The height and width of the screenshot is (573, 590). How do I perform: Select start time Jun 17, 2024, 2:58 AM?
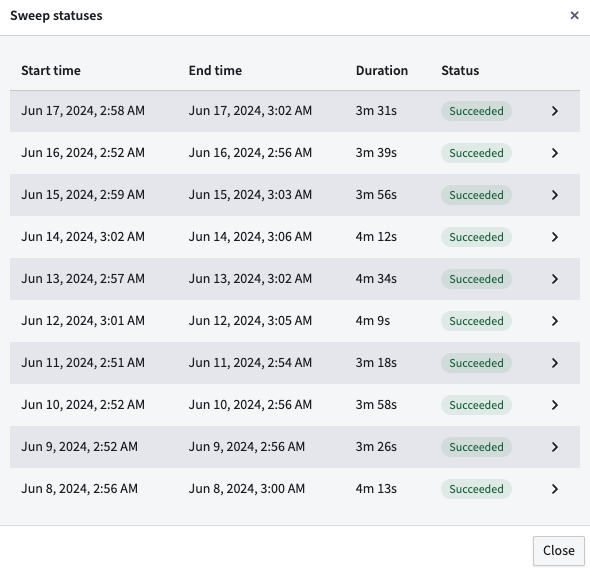83,111
